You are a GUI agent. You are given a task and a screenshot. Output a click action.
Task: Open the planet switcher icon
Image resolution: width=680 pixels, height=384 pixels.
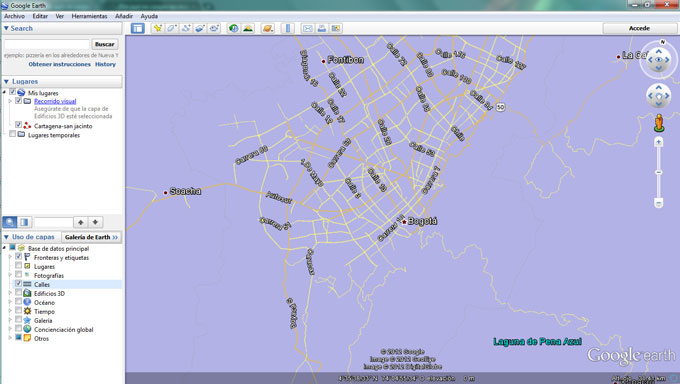point(268,28)
